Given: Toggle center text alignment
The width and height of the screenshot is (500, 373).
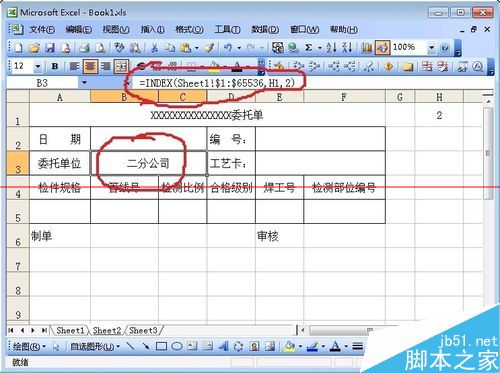Looking at the screenshot, I should click(x=90, y=66).
